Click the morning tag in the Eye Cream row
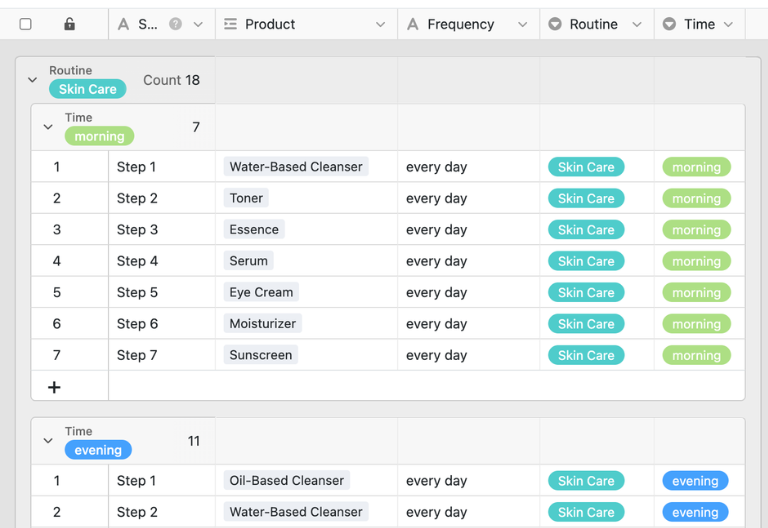Image resolution: width=768 pixels, height=528 pixels. [x=696, y=292]
